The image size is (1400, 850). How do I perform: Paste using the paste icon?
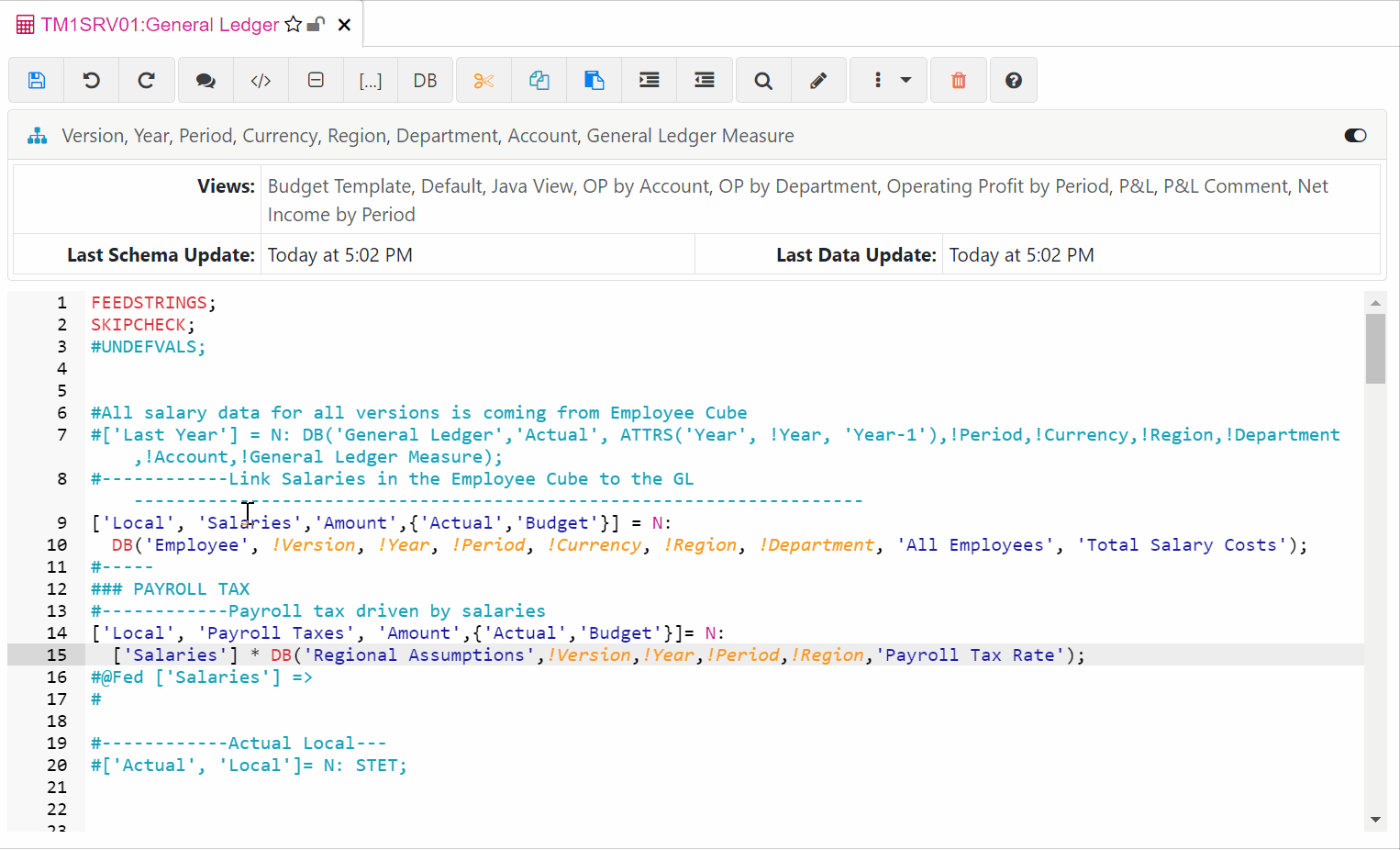pos(594,80)
